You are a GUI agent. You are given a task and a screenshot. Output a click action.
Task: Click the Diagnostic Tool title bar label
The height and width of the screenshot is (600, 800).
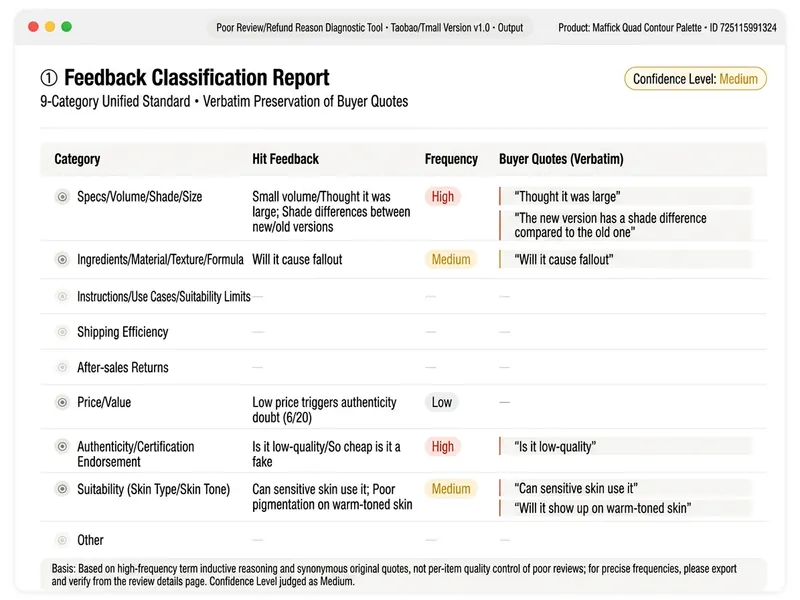(369, 28)
